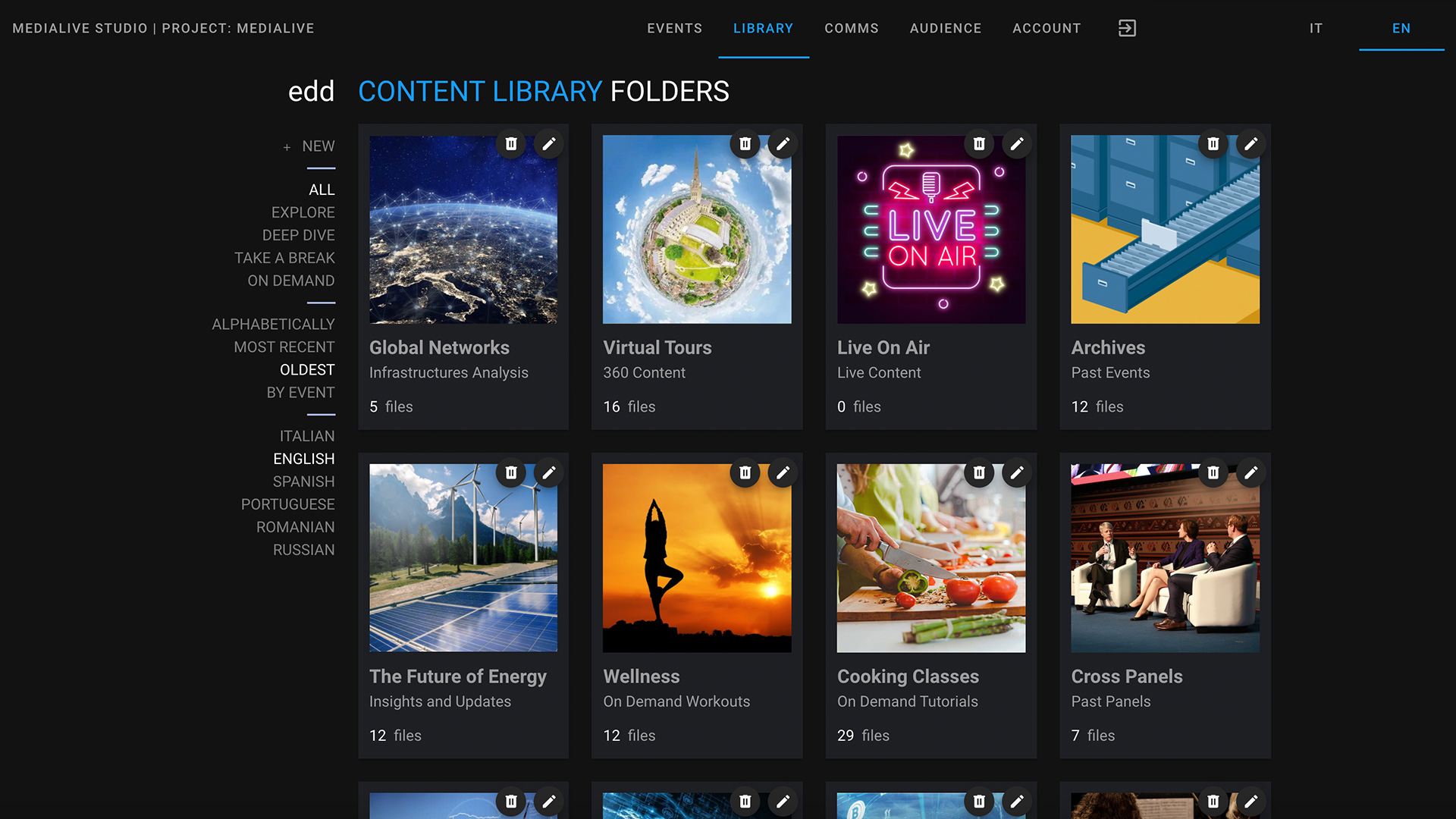
Task: Click the Cross Panels folder title
Action: pyautogui.click(x=1127, y=676)
